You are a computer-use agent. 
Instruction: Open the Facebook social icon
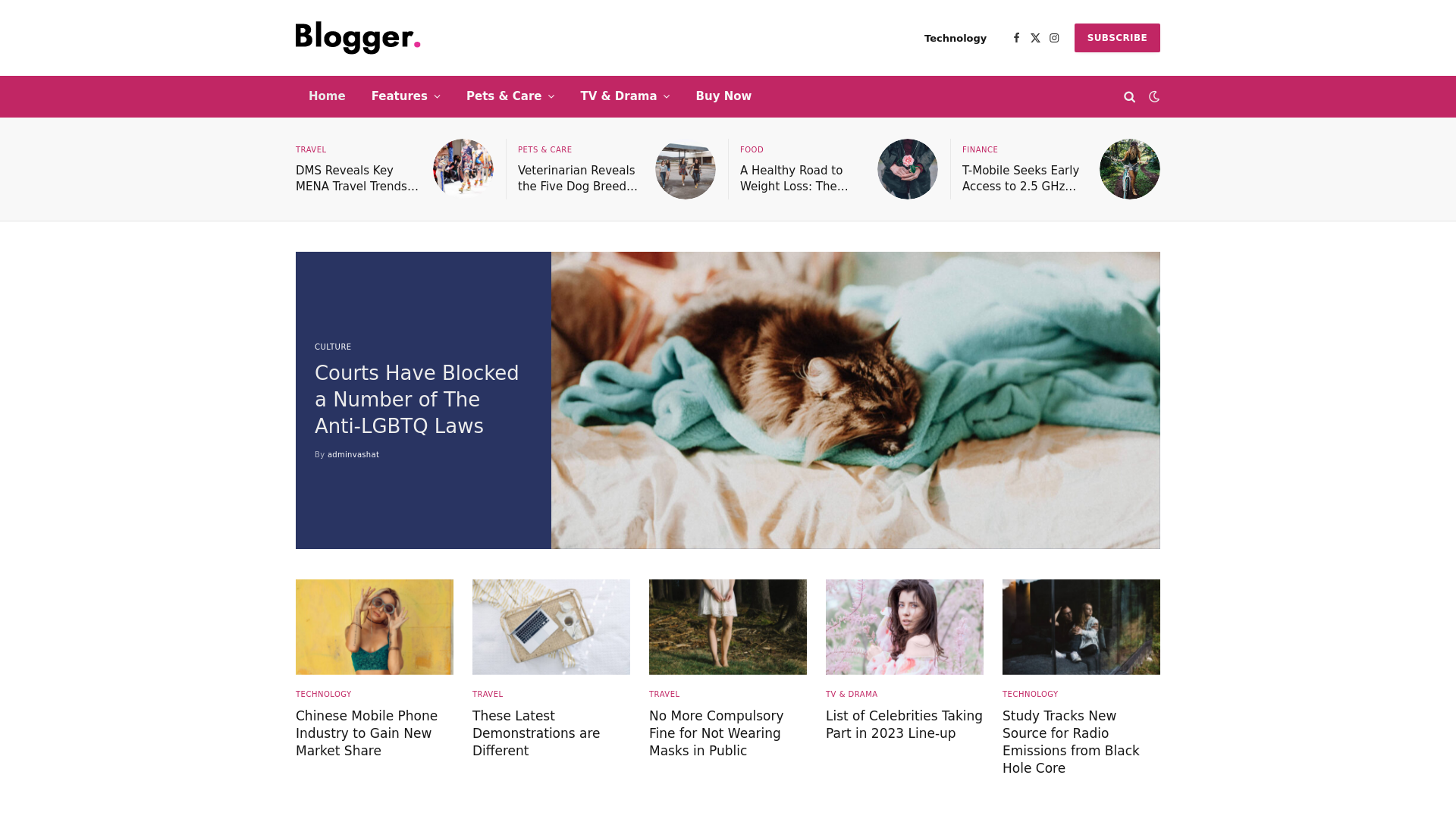(x=1016, y=38)
